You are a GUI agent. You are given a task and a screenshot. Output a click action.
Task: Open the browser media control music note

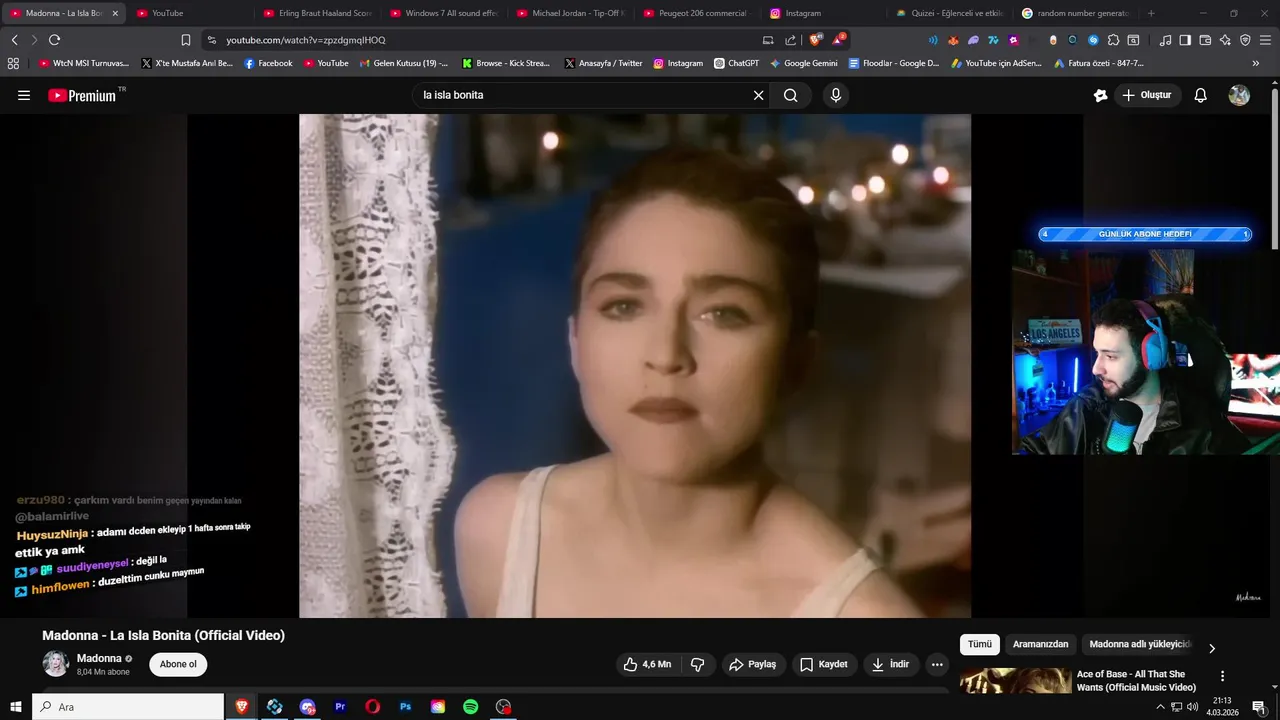[1165, 40]
